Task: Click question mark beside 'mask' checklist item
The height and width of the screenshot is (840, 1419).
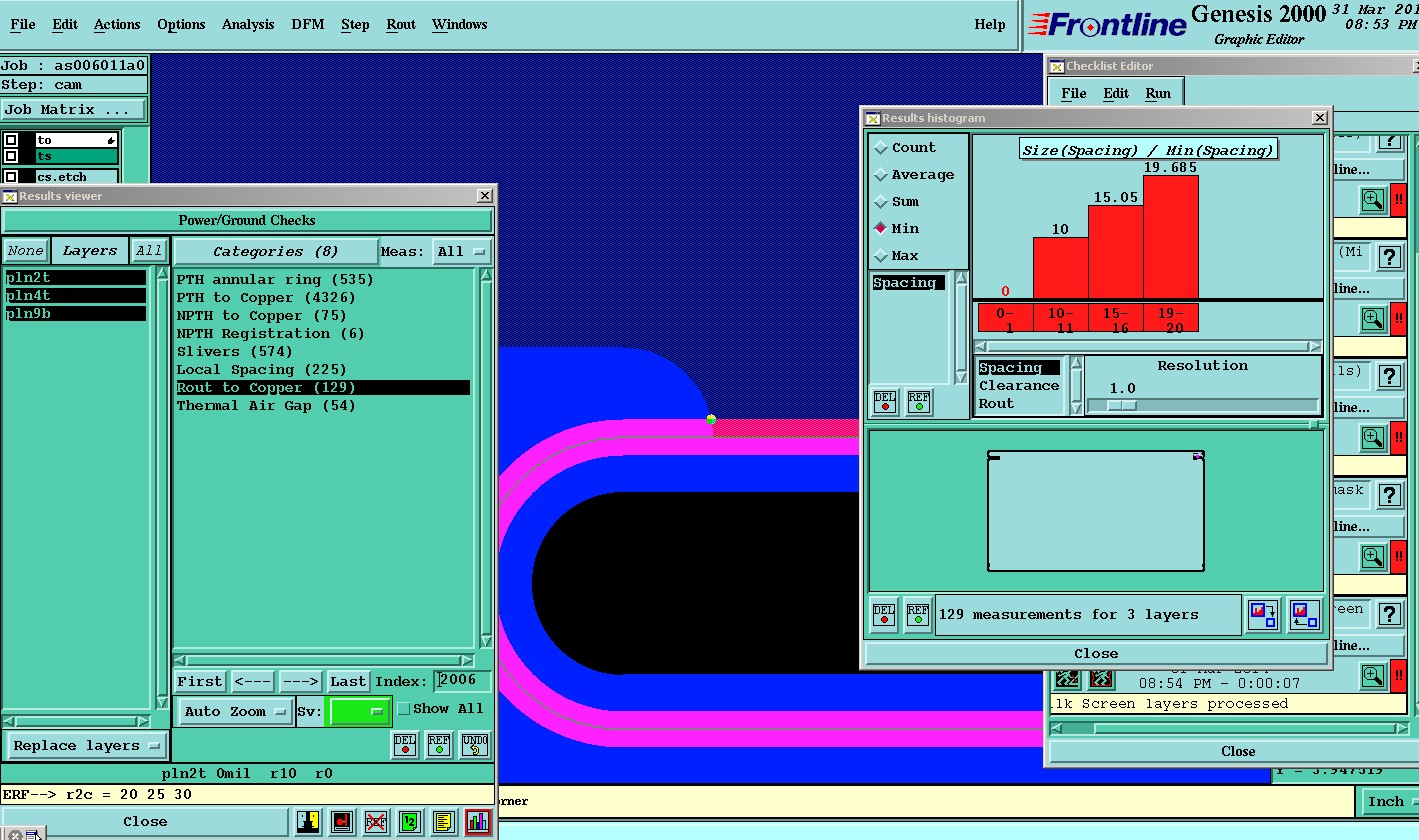Action: pos(1389,495)
